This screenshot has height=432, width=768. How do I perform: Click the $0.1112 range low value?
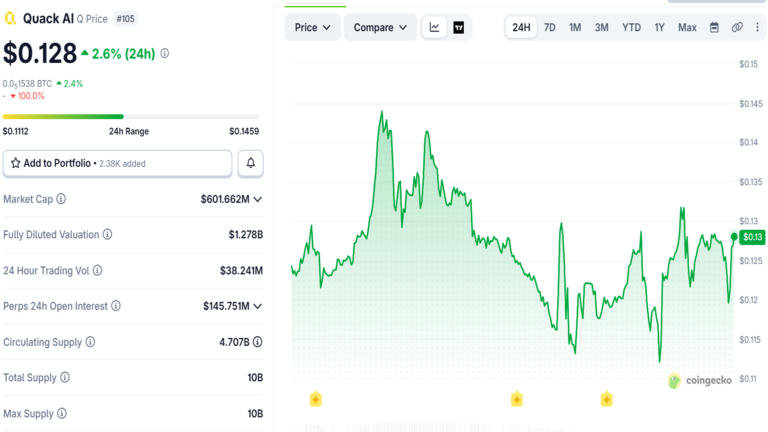click(x=16, y=131)
